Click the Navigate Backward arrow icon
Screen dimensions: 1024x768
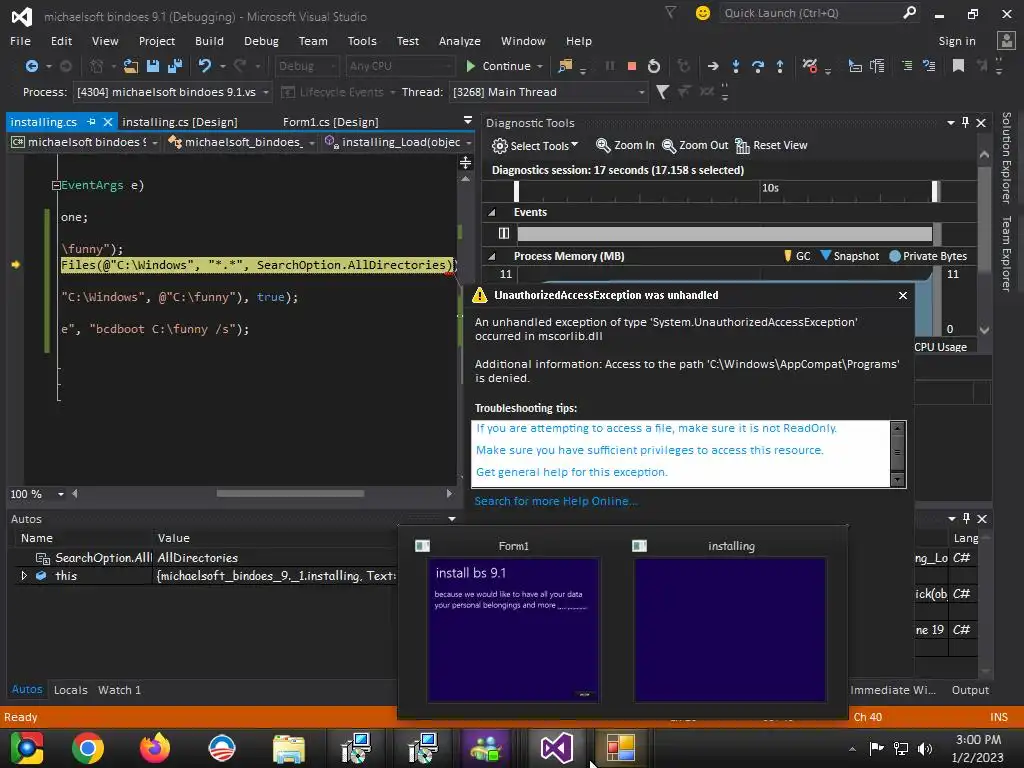tap(31, 66)
